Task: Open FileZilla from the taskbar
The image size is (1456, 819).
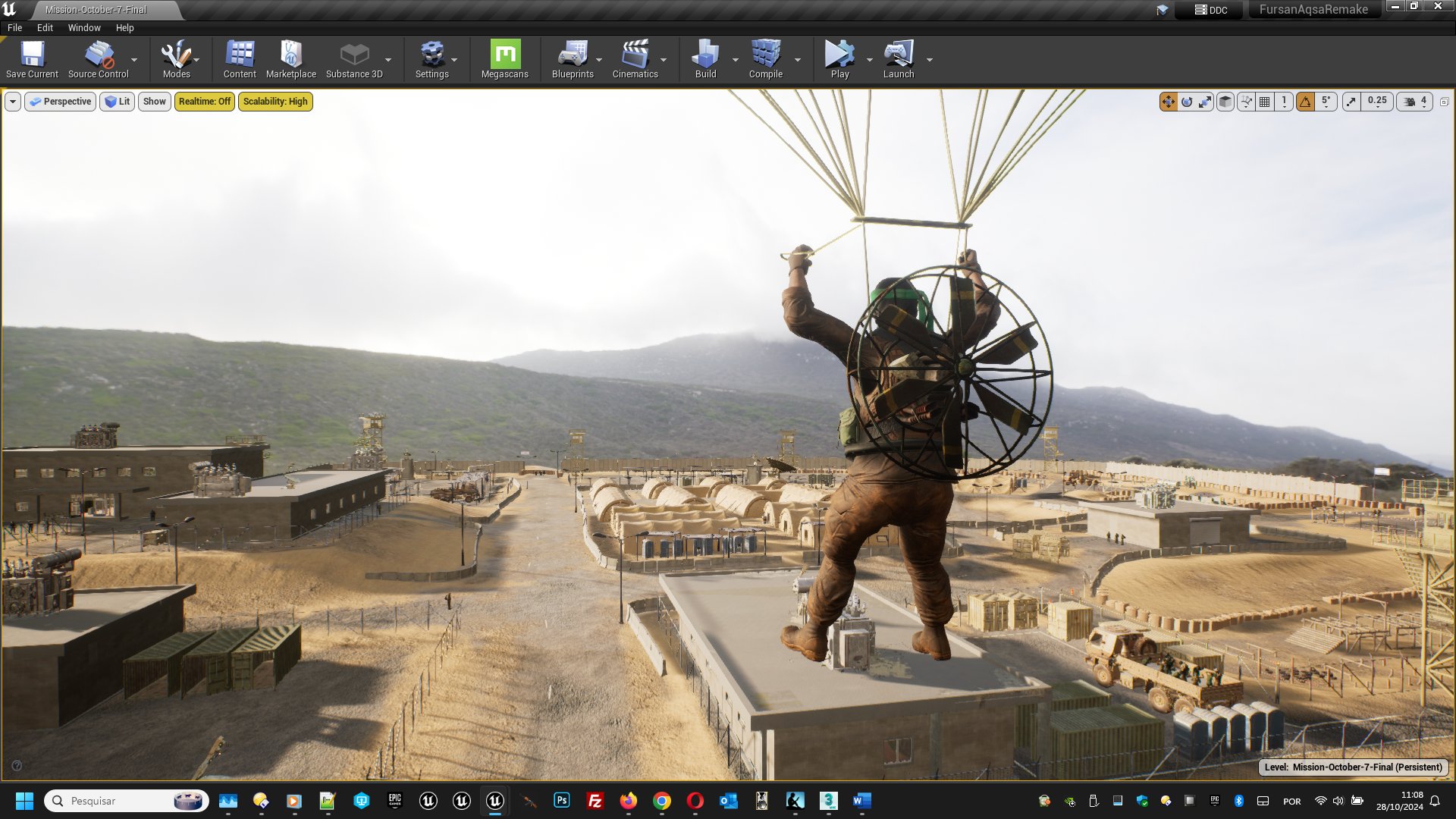Action: pos(595,801)
